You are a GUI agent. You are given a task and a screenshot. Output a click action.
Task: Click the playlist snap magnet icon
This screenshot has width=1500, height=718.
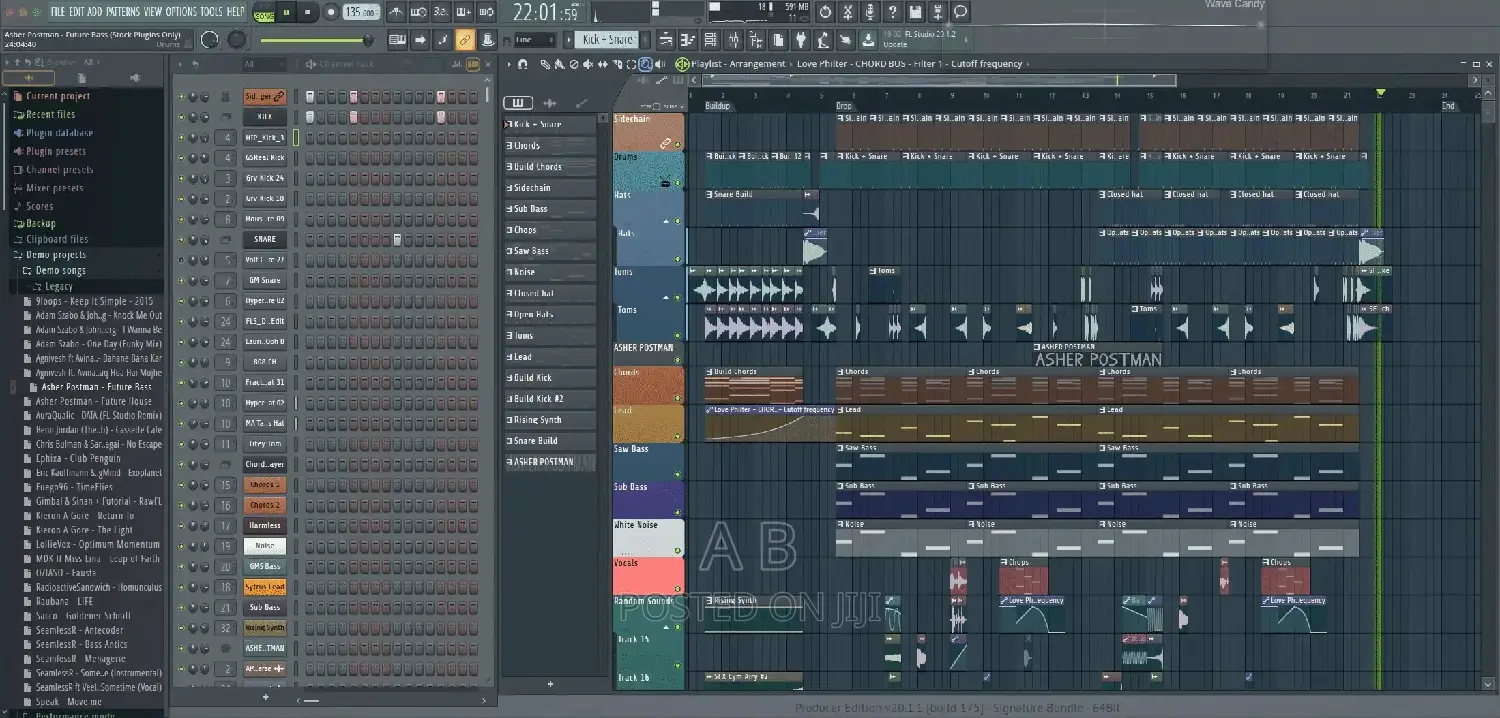click(x=523, y=64)
